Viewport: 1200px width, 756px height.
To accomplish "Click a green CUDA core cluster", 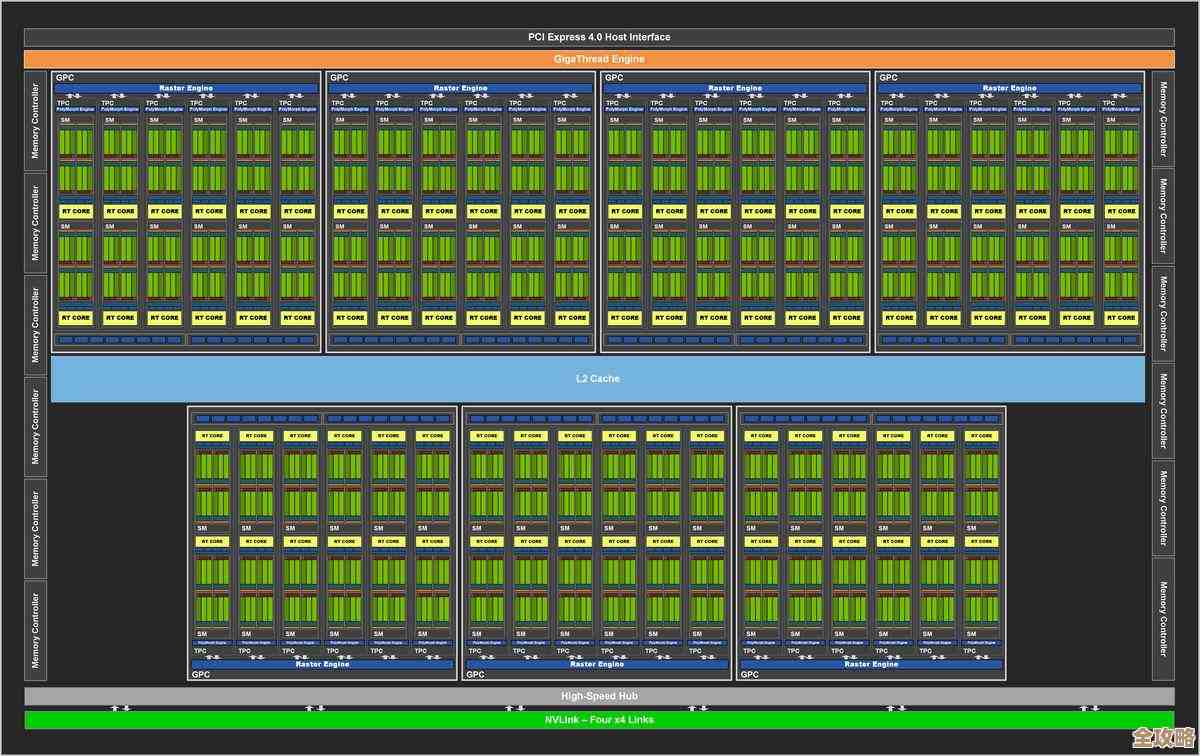I will click(x=75, y=145).
